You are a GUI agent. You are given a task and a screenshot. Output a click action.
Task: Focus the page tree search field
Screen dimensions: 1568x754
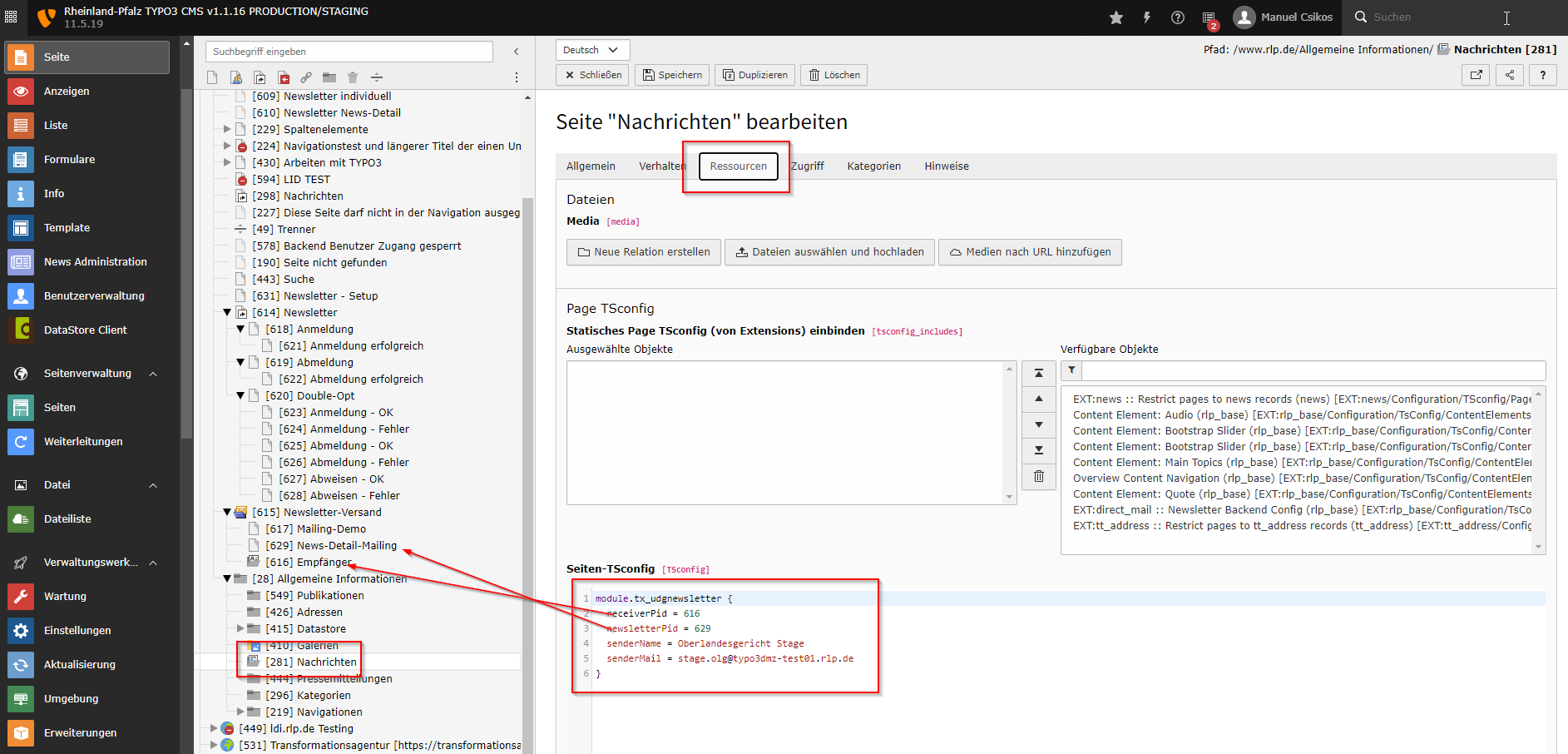click(x=349, y=52)
